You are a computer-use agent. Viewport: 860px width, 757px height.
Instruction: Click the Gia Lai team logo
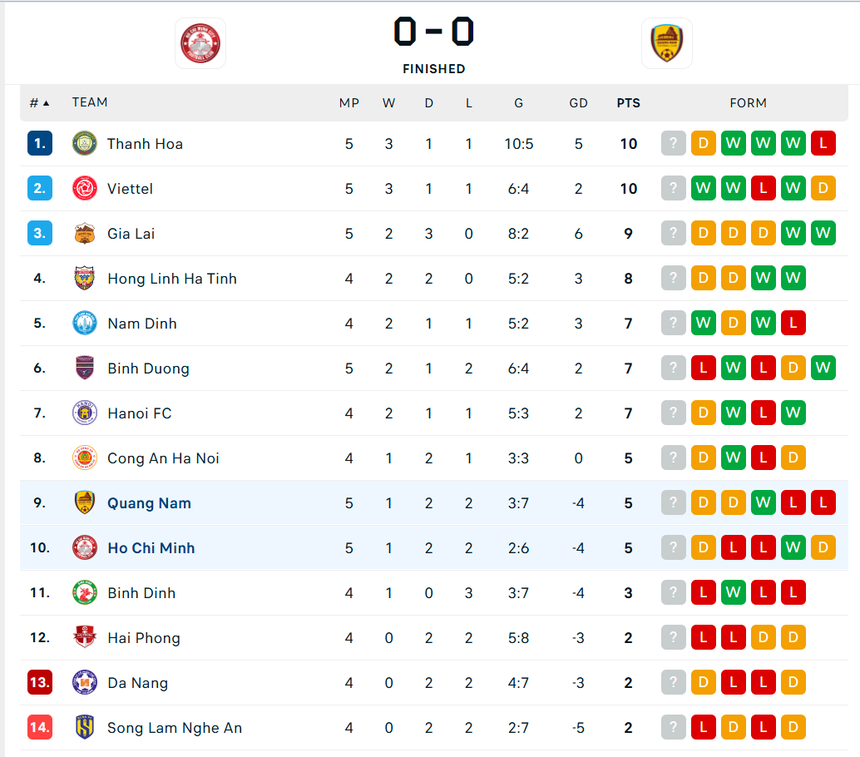pos(84,233)
